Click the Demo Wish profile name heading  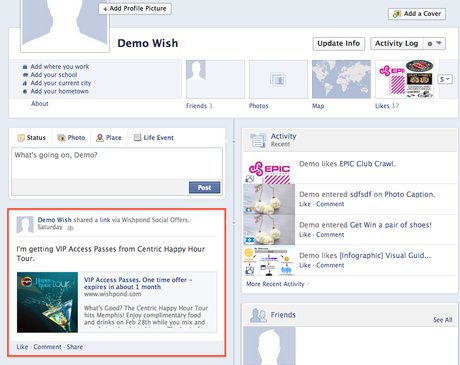coord(148,43)
